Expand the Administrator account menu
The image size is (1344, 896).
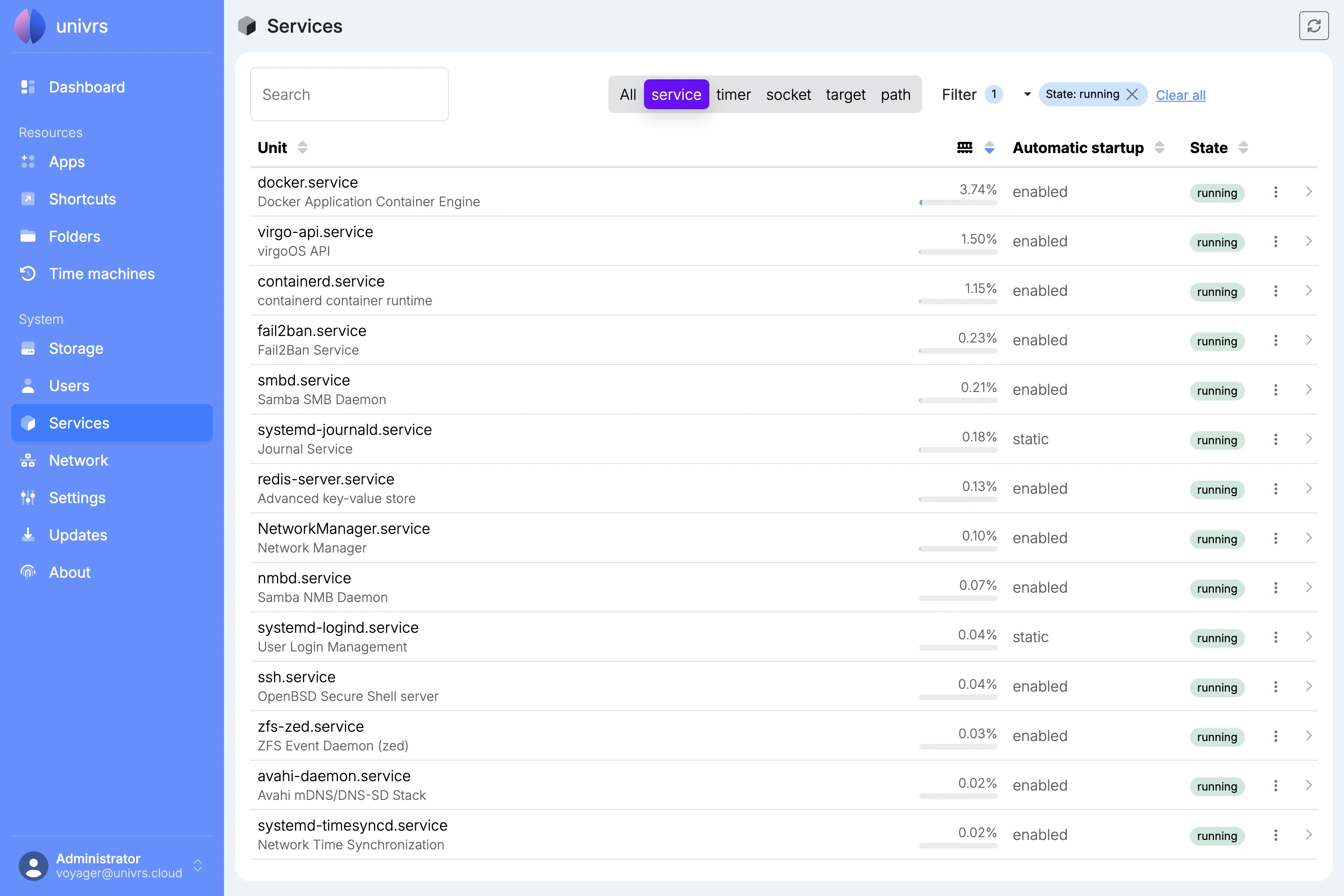tap(198, 865)
